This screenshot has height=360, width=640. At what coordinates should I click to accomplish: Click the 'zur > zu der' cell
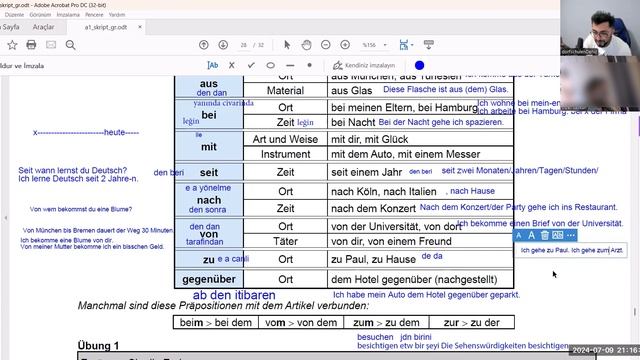(x=472, y=322)
